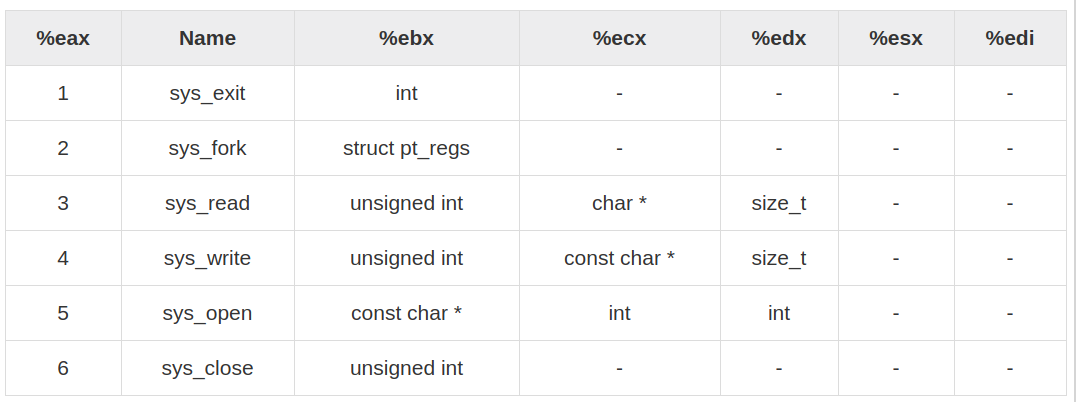This screenshot has height=402, width=1076.
Task: Select the sys_read name cell
Action: click(208, 203)
